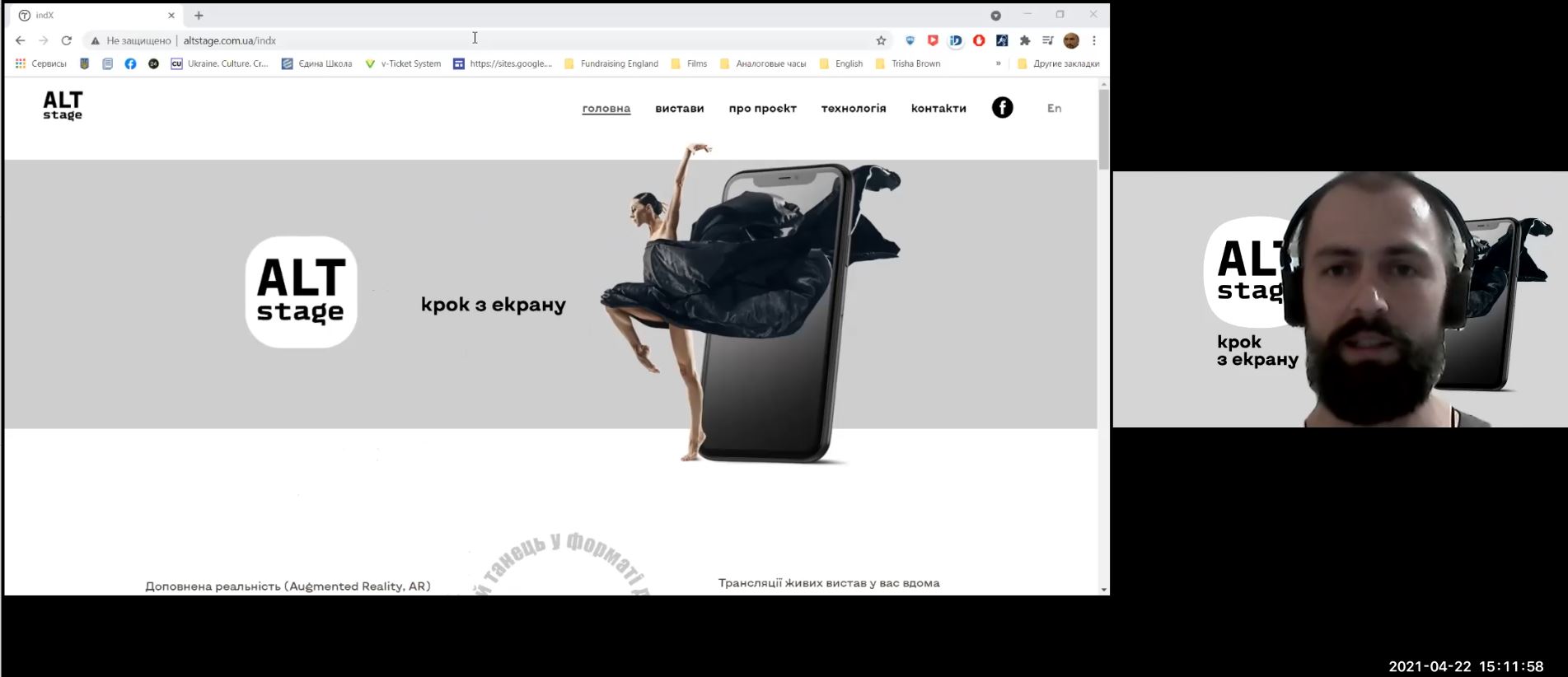The height and width of the screenshot is (677, 1568).
Task: Open the Chrome extensions puzzle icon
Action: (x=1025, y=40)
